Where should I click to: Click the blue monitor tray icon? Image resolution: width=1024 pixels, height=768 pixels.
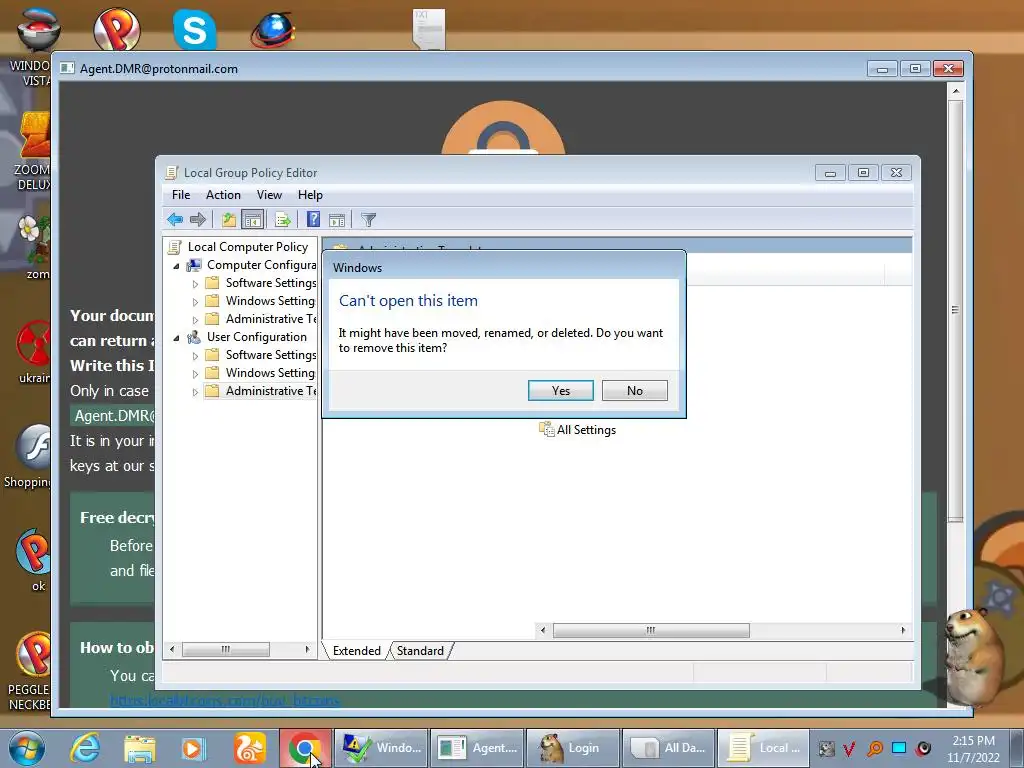click(x=899, y=748)
